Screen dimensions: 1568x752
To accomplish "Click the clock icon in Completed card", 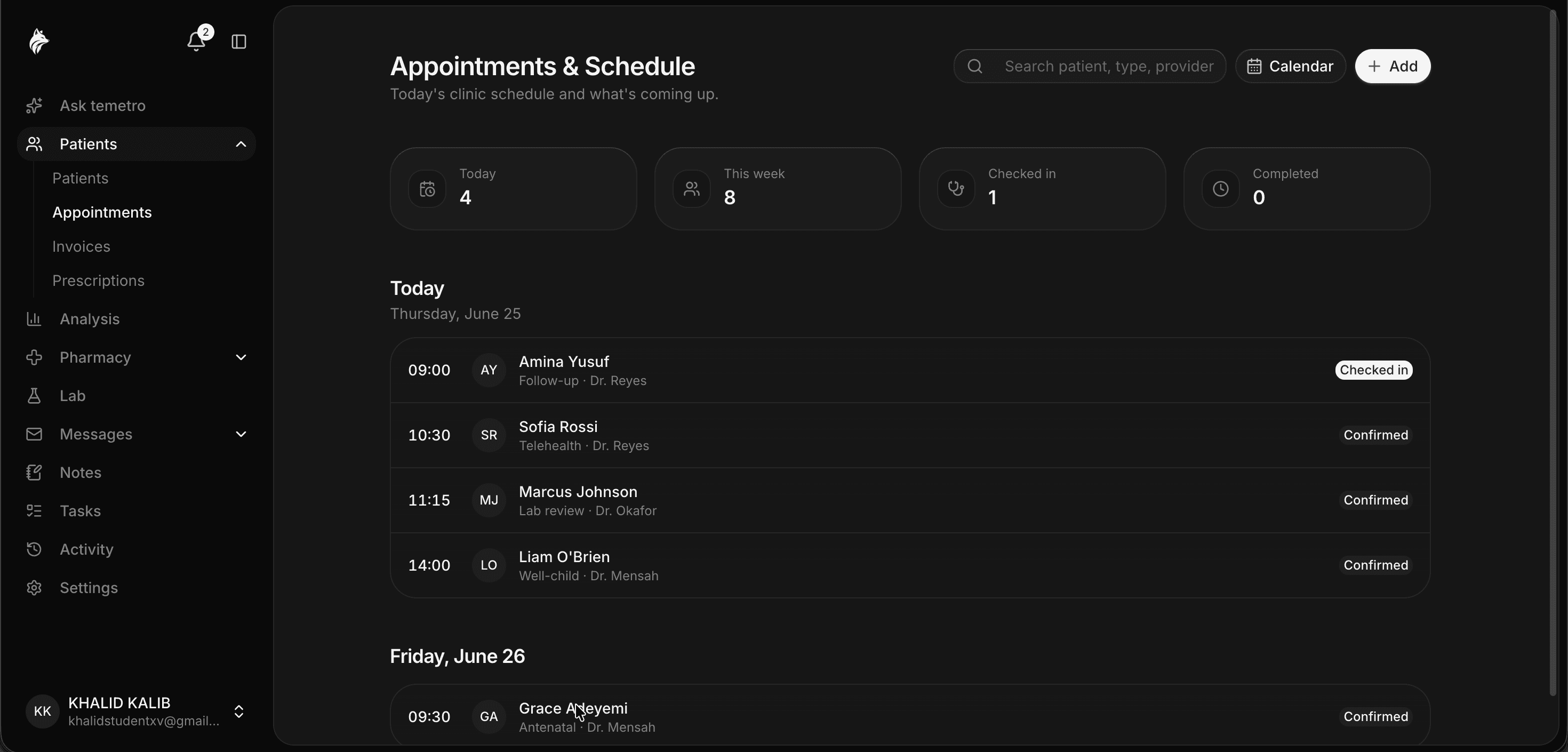I will (x=1220, y=189).
